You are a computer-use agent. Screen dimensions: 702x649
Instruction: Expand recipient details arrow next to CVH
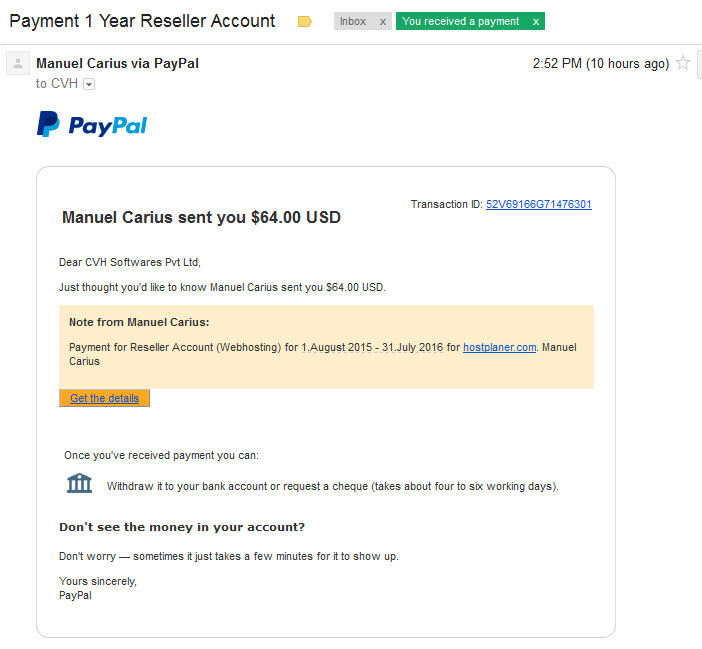pyautogui.click(x=89, y=84)
